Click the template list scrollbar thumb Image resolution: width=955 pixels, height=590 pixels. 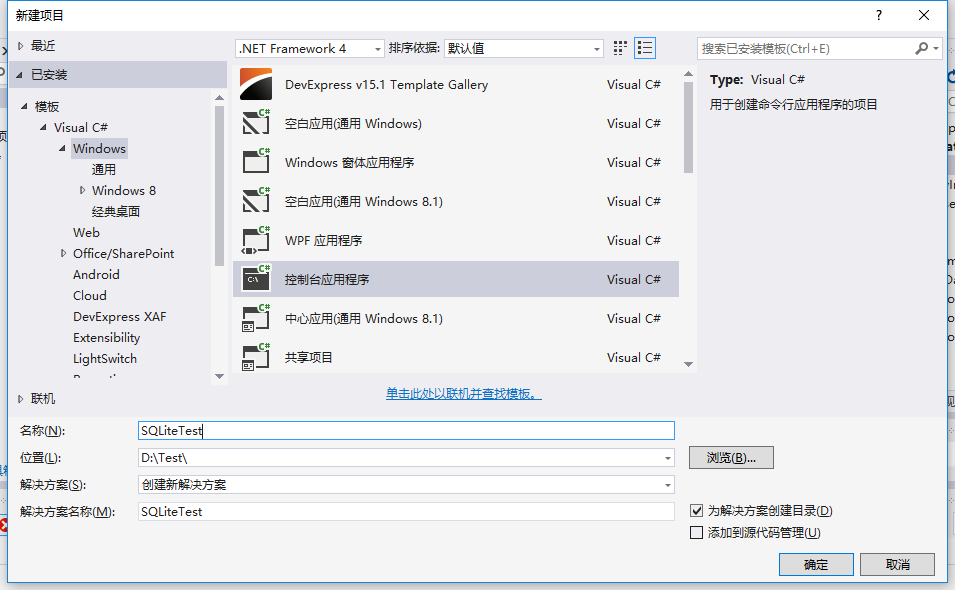pos(688,128)
